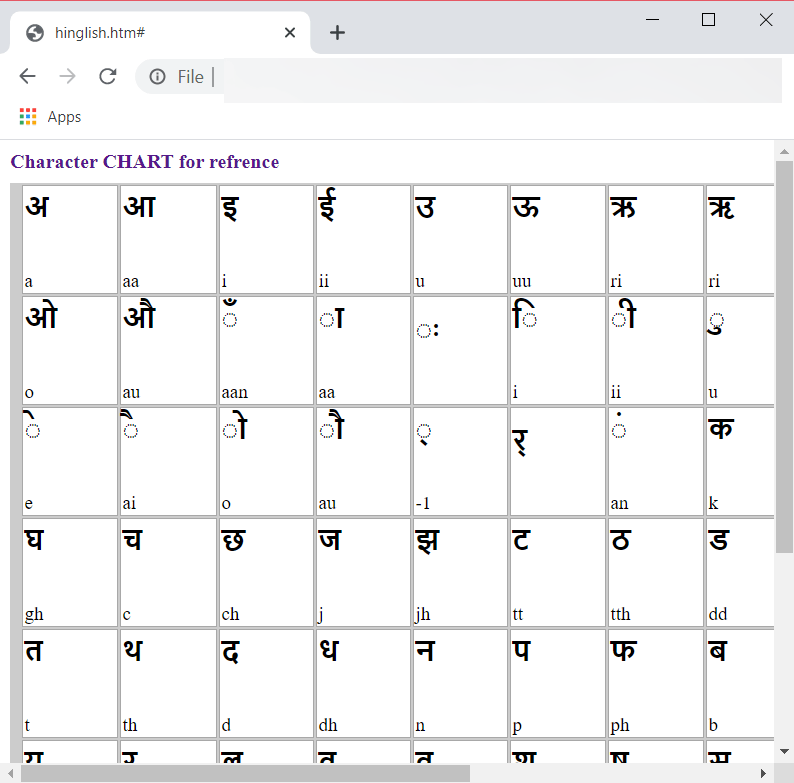The width and height of the screenshot is (794, 783).
Task: Click the ऊ character labeled uu
Action: pos(526,207)
